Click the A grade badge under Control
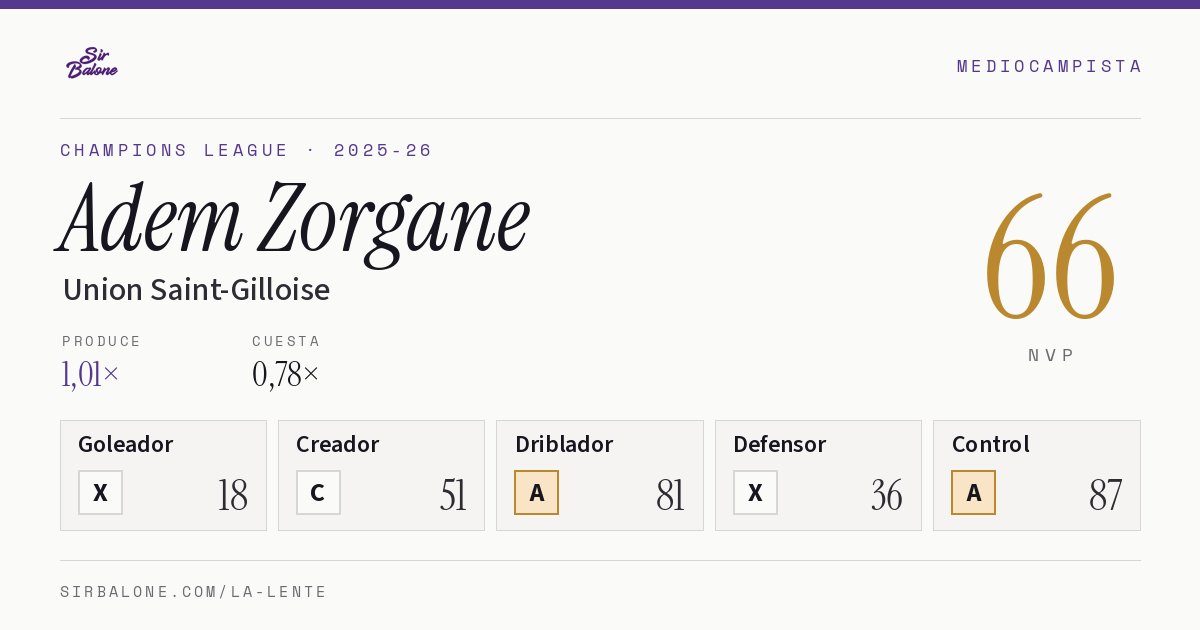This screenshot has height=630, width=1200. [973, 493]
